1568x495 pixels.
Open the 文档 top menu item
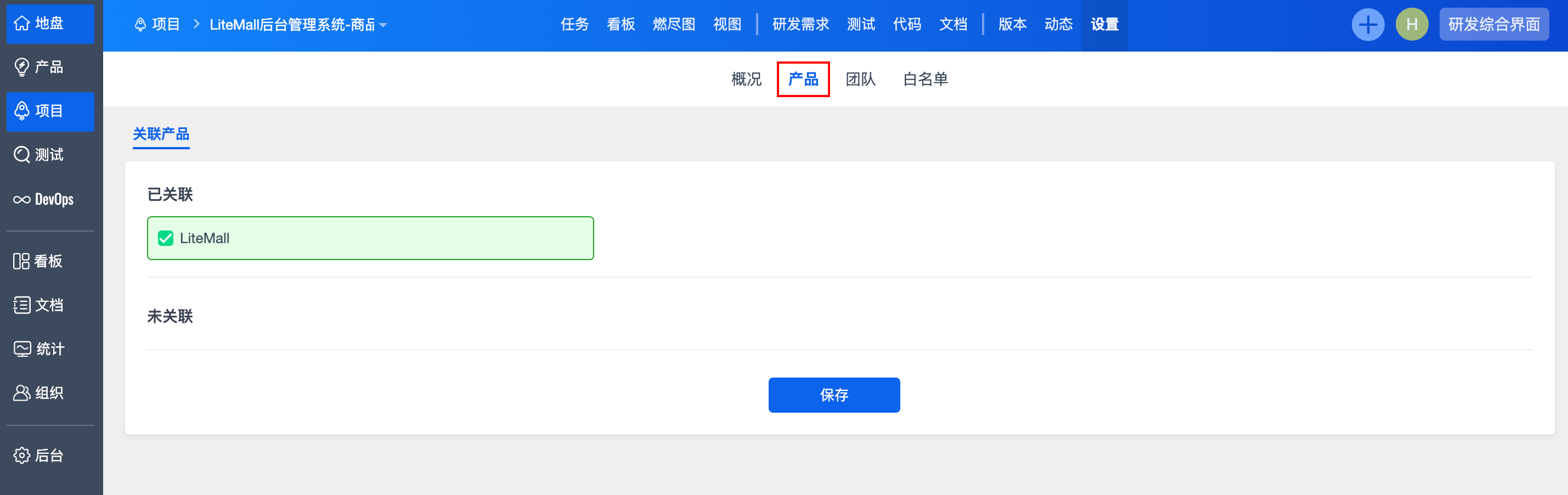(x=953, y=24)
